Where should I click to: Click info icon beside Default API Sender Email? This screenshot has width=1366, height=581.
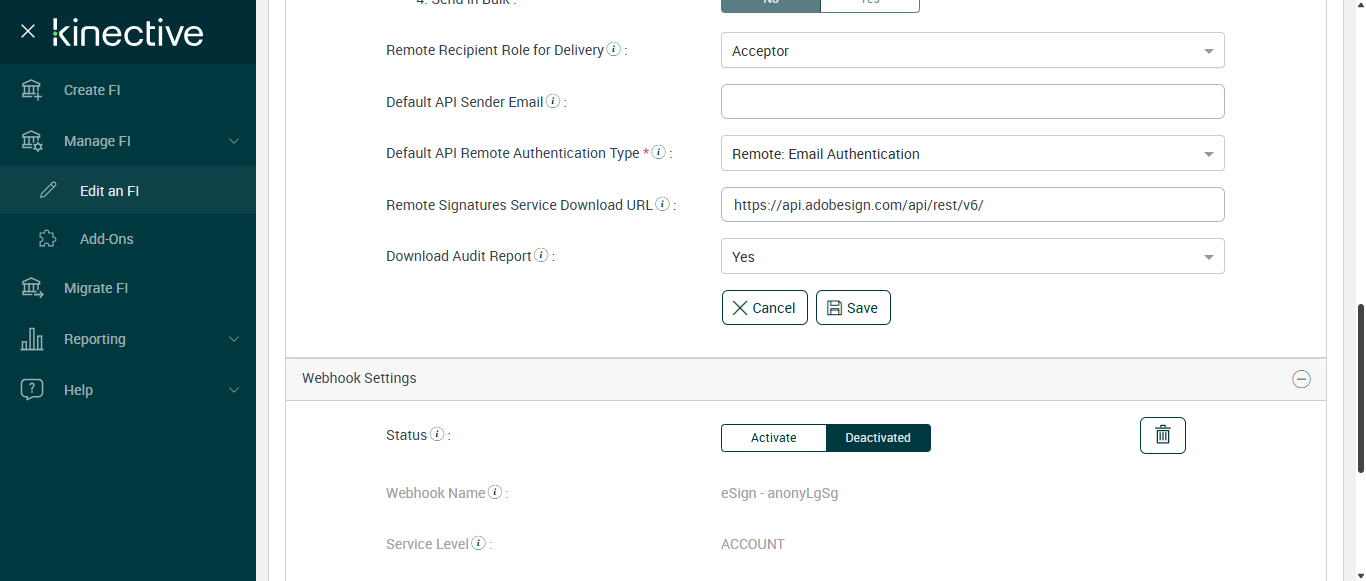pos(553,101)
